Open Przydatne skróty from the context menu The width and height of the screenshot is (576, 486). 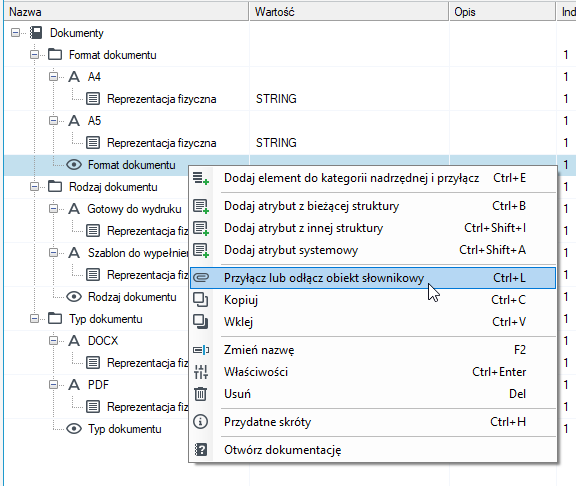(x=373, y=422)
